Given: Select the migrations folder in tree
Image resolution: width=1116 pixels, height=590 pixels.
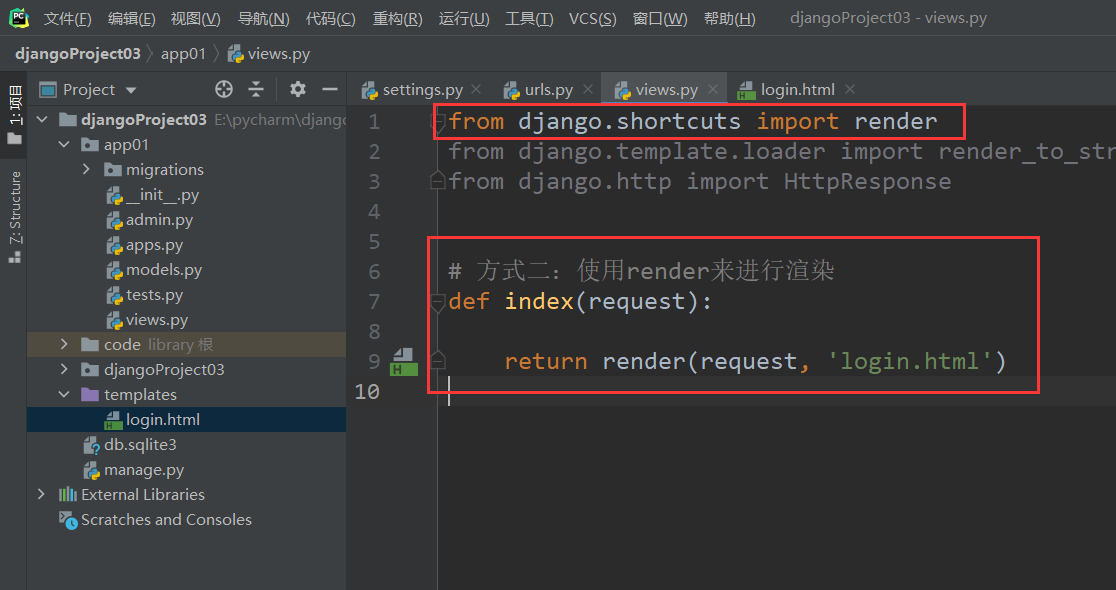Looking at the screenshot, I should coord(164,169).
